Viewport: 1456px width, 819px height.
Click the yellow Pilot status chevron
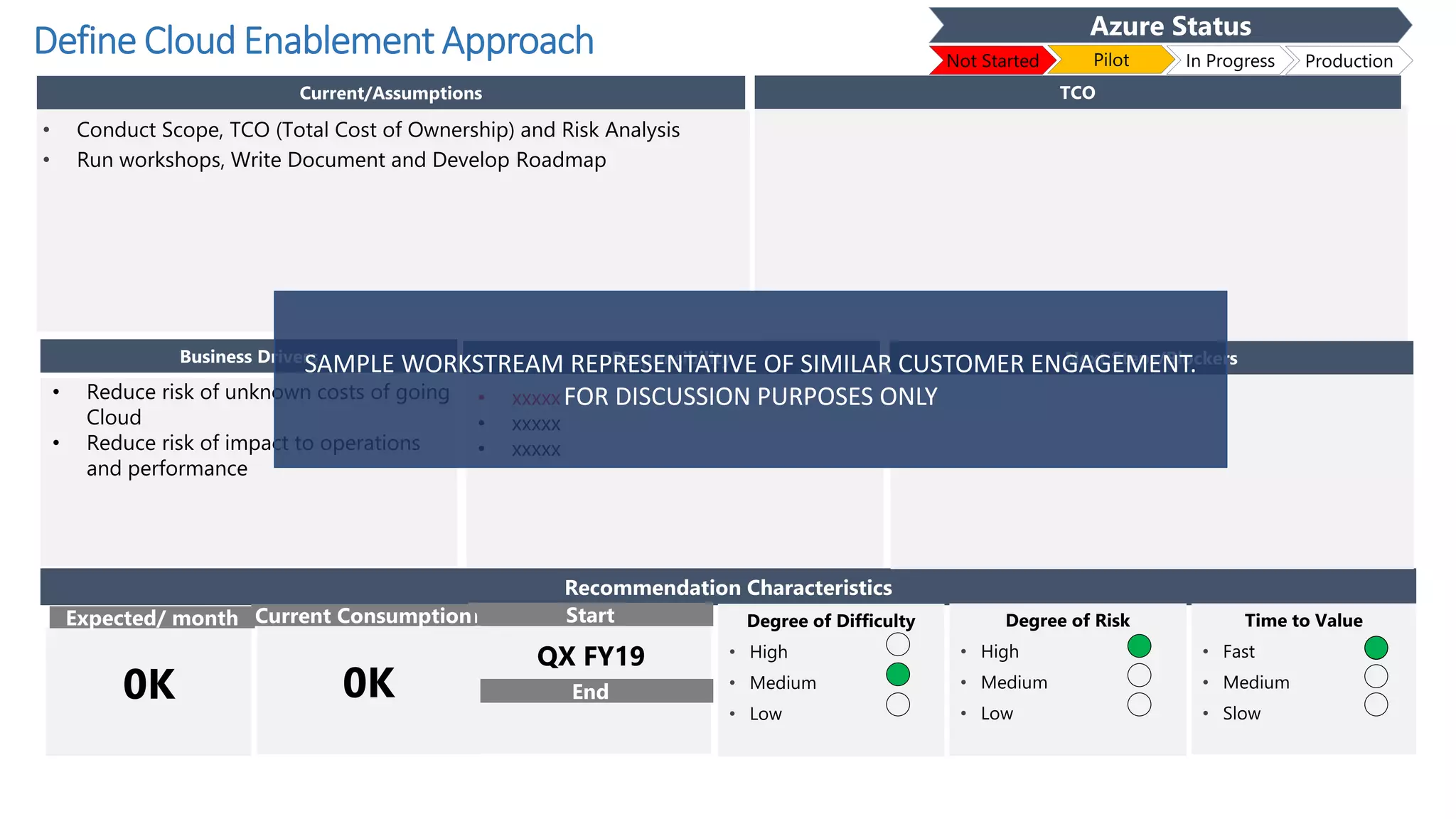tap(1110, 60)
